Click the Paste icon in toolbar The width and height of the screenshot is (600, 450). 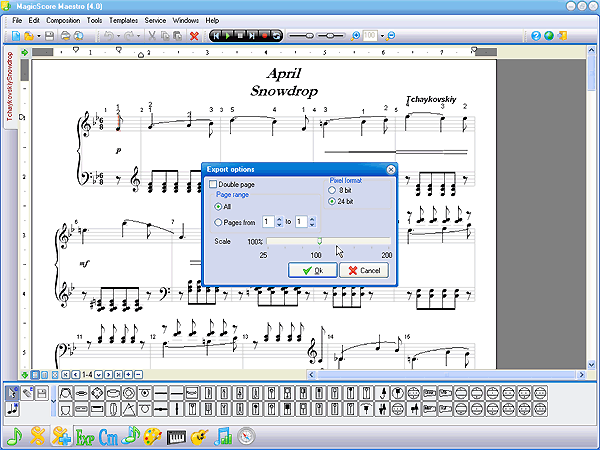(177, 36)
